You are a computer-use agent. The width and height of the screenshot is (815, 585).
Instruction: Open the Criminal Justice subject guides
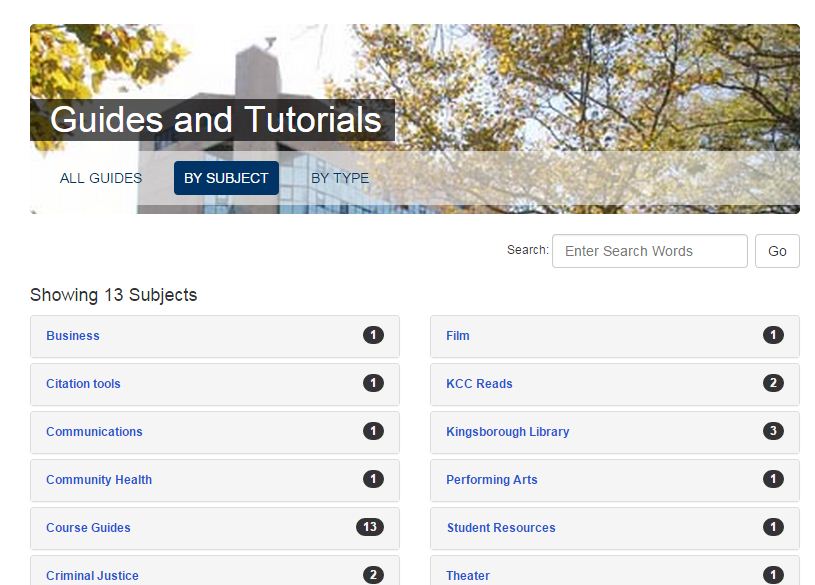pyautogui.click(x=92, y=576)
